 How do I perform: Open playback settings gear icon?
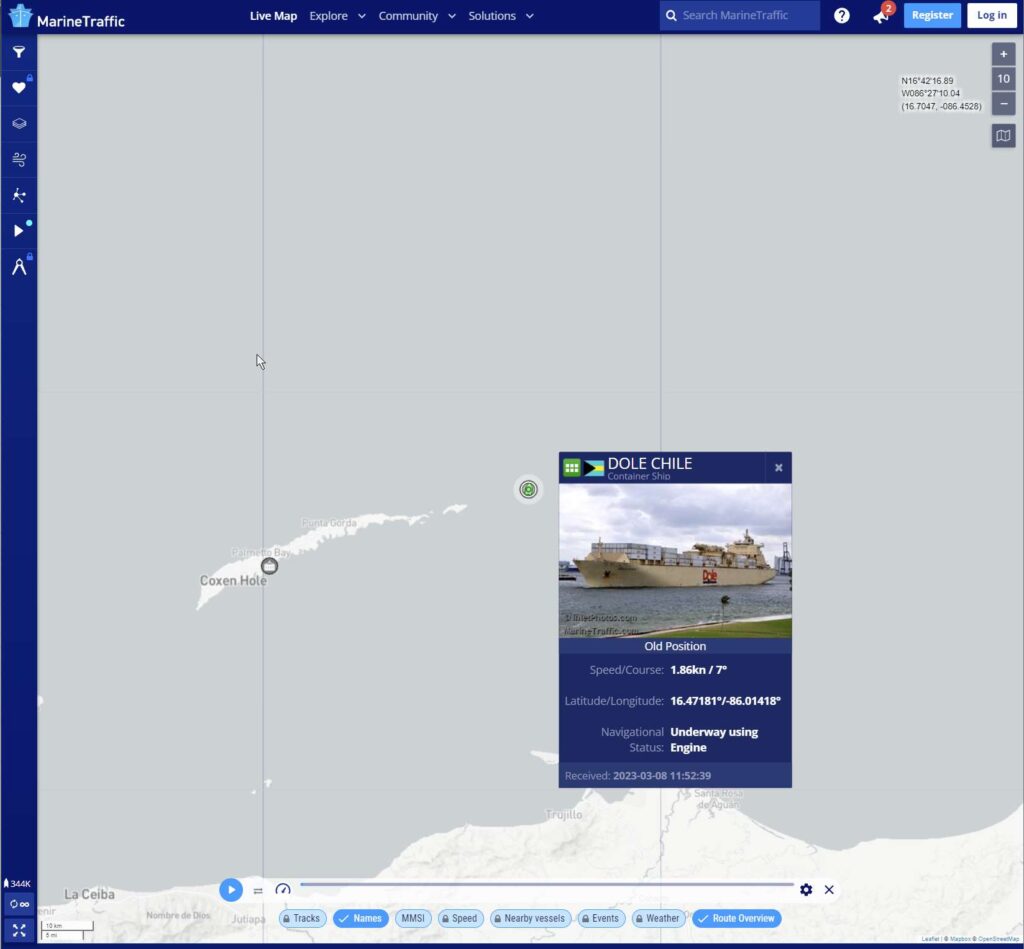coord(806,889)
